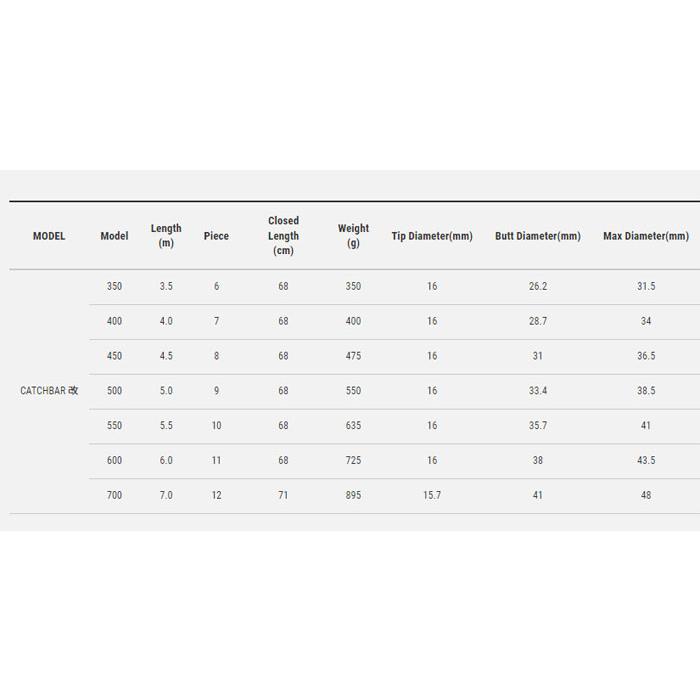Click the Piece column header
This screenshot has height=700, width=700.
tap(216, 236)
